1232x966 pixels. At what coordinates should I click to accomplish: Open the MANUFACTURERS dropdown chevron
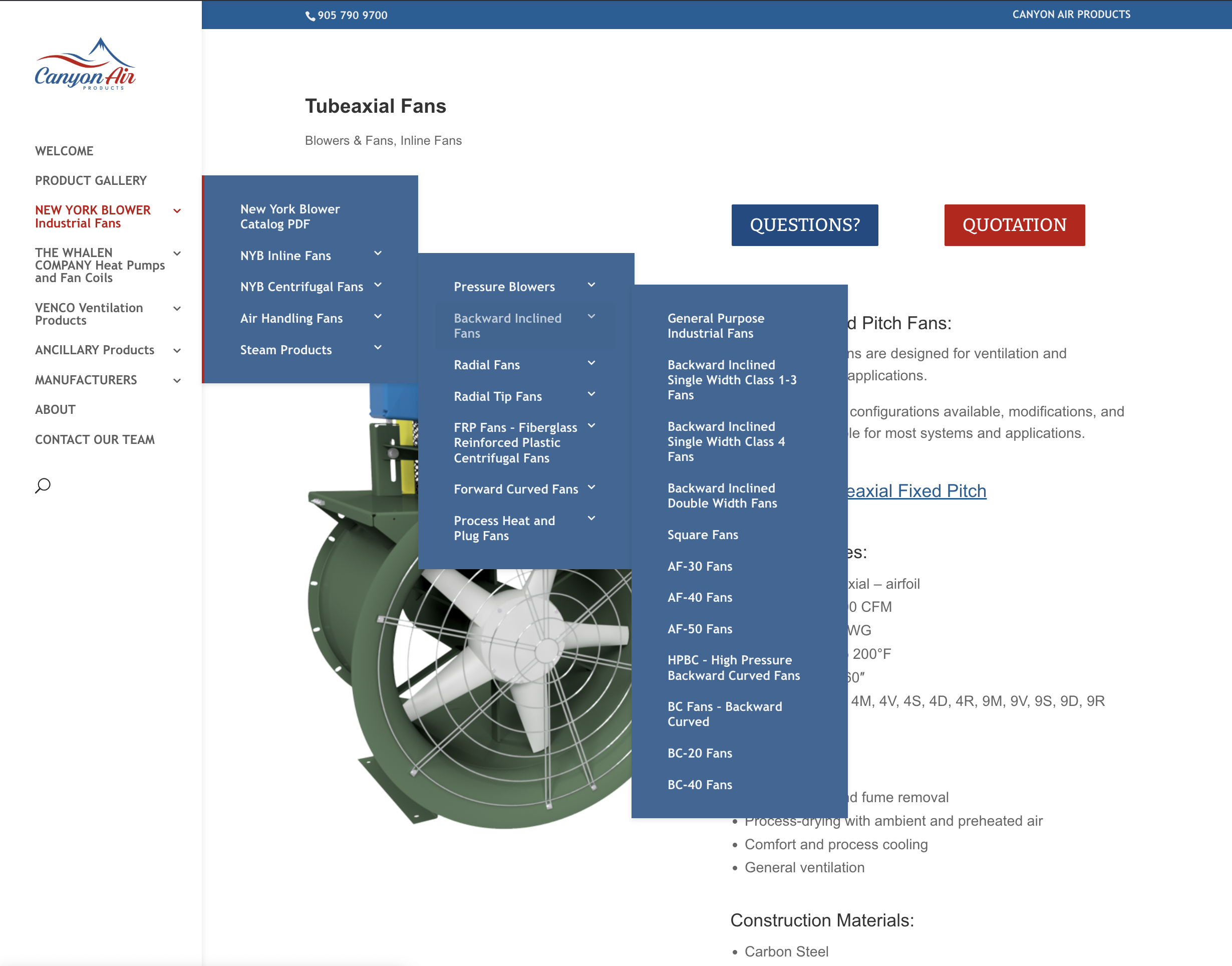pos(177,381)
